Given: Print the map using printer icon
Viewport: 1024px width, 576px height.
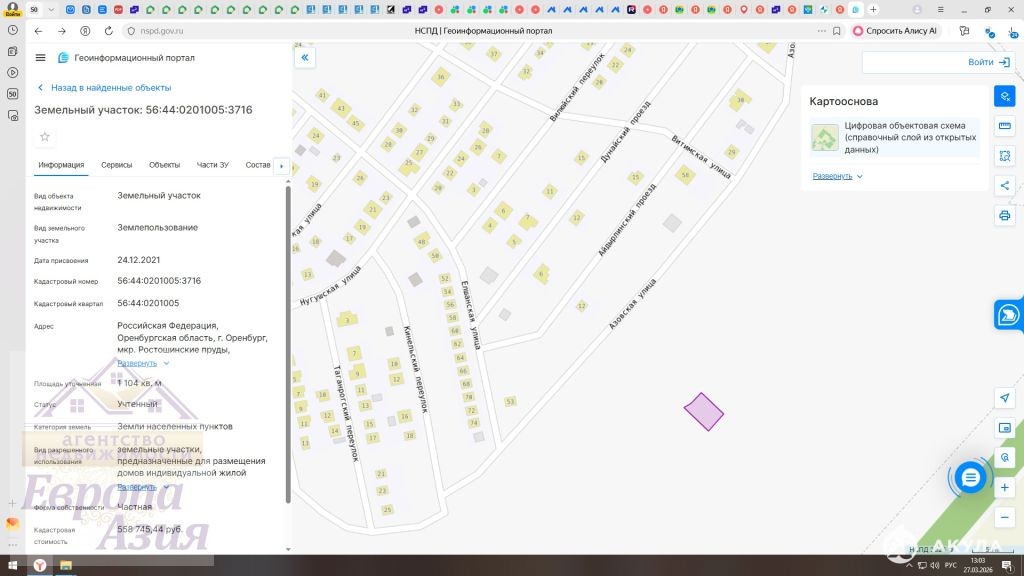Looking at the screenshot, I should (1005, 215).
